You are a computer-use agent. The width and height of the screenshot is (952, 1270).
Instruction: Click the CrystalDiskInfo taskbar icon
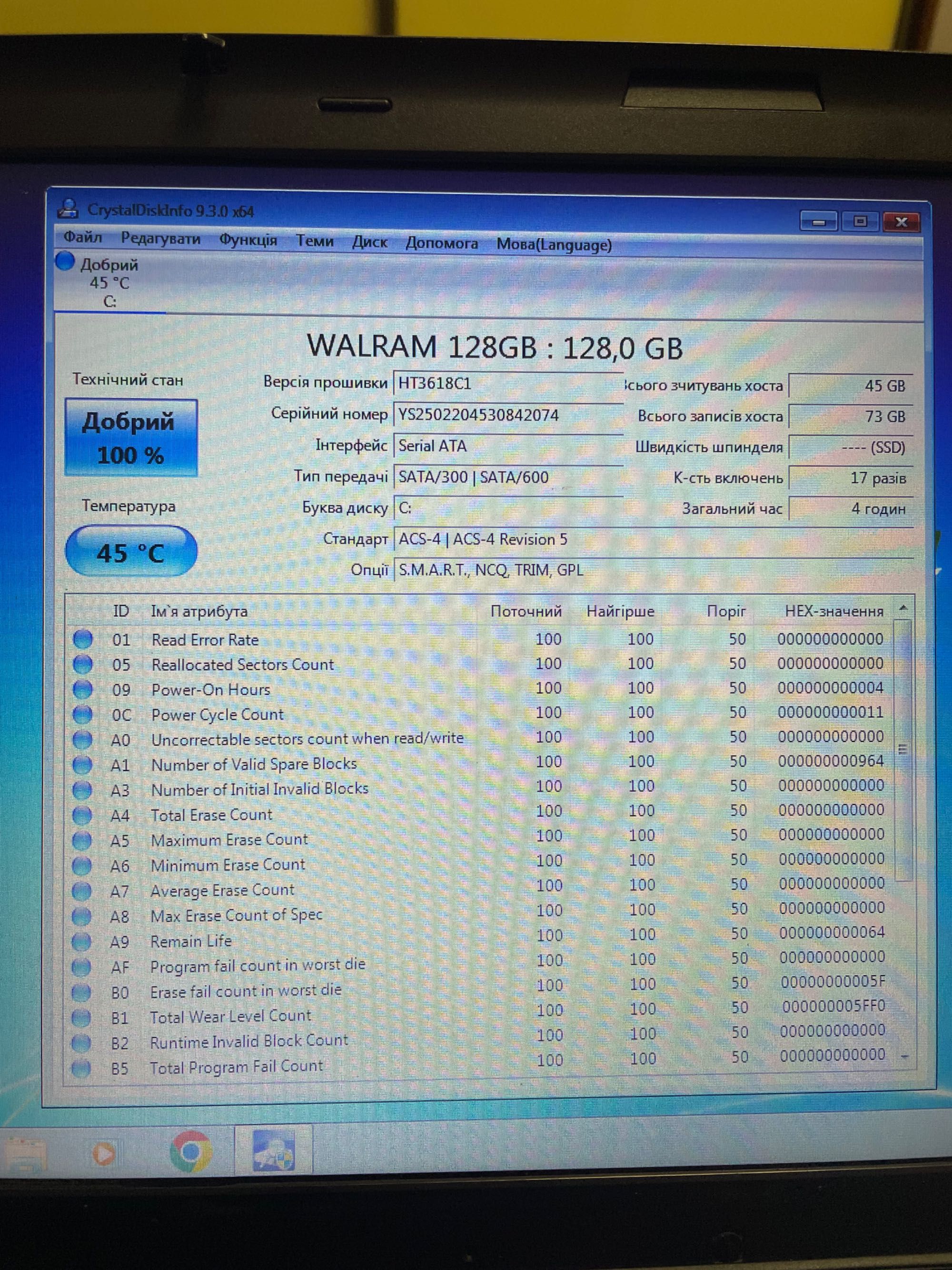click(x=274, y=1151)
